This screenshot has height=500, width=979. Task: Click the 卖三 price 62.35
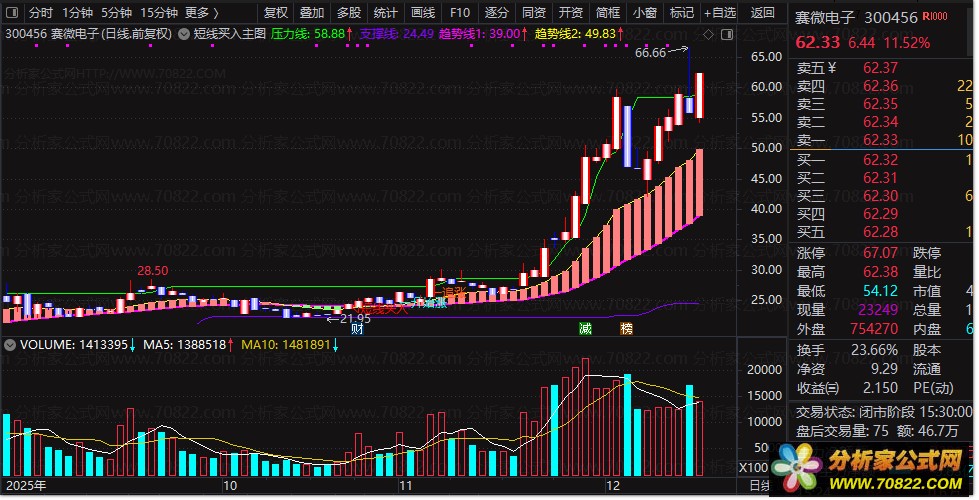click(x=880, y=104)
